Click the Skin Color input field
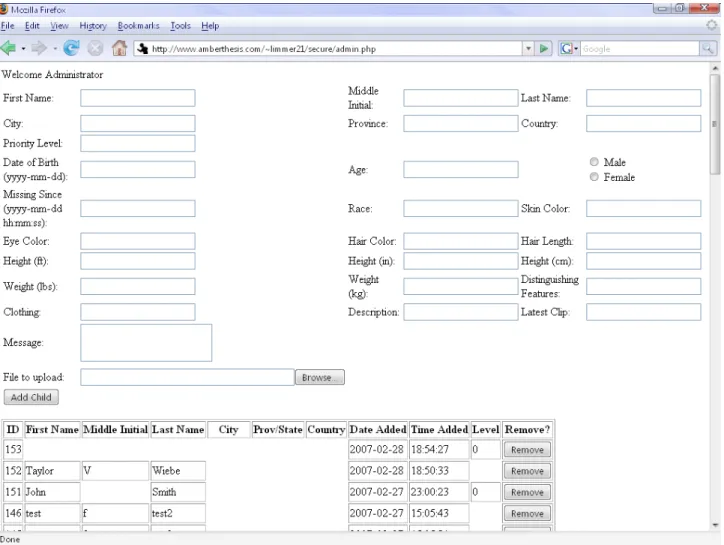 pyautogui.click(x=644, y=208)
